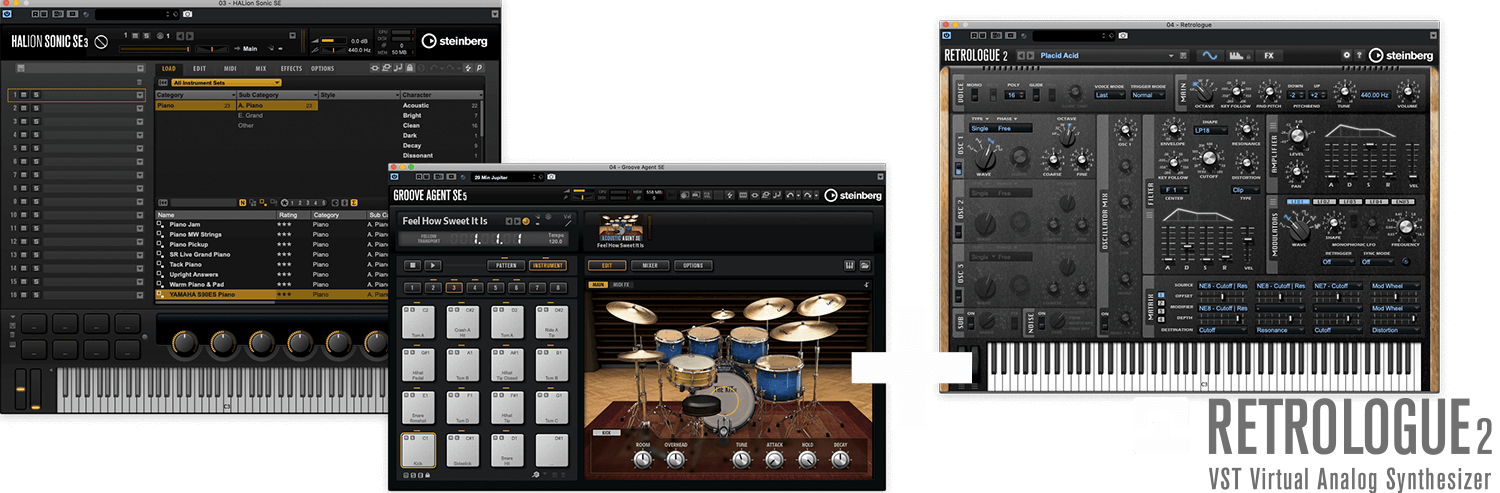
Task: Click the Retrologue help question mark icon
Action: (x=1359, y=56)
